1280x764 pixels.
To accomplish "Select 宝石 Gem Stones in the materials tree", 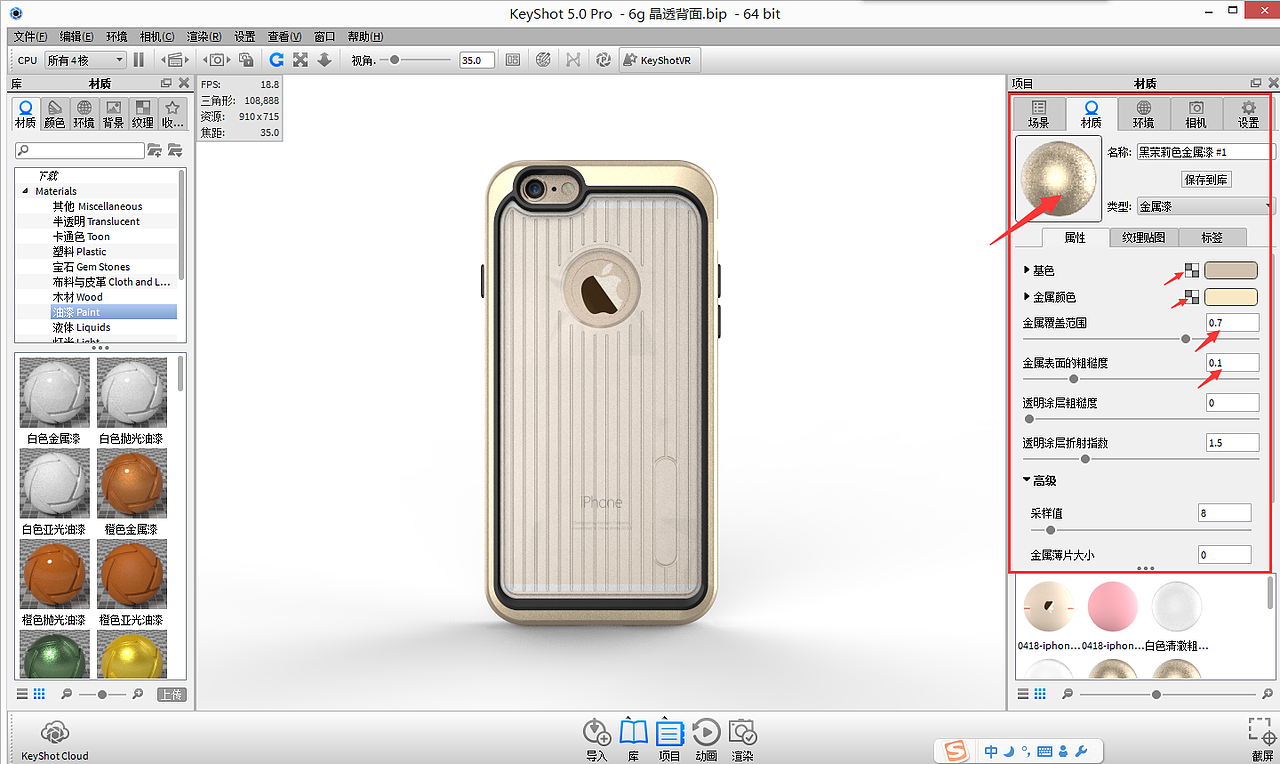I will click(91, 267).
